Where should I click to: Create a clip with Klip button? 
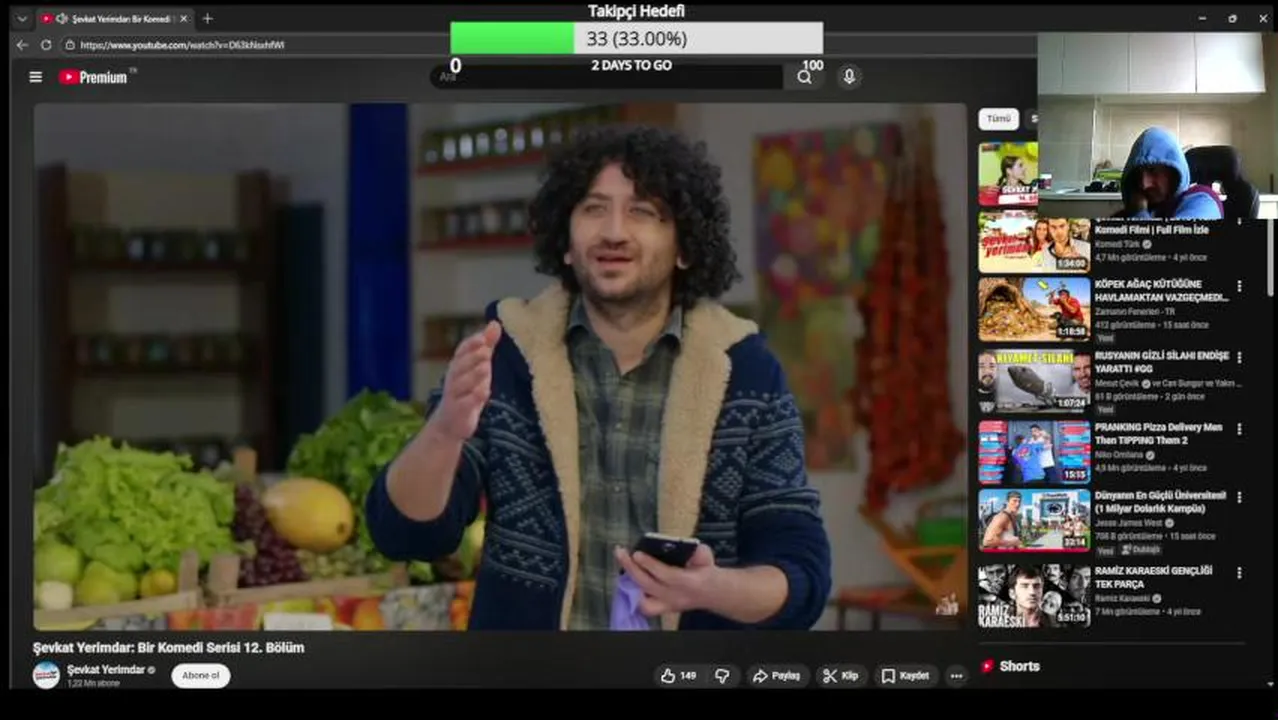click(x=841, y=676)
